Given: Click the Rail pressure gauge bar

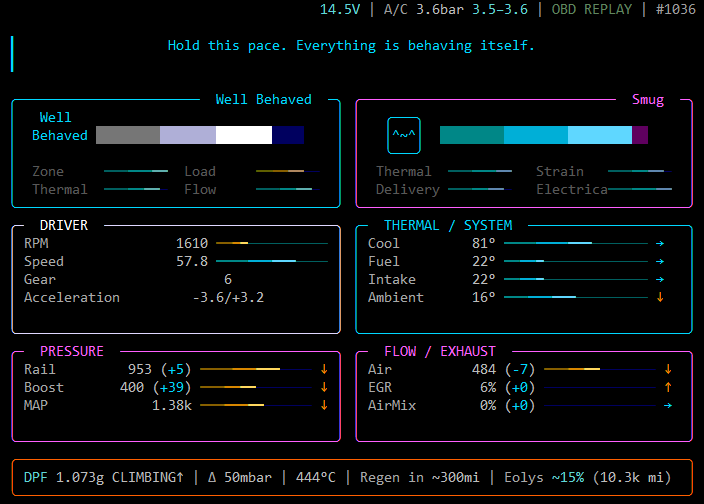Looking at the screenshot, I should coord(256,369).
